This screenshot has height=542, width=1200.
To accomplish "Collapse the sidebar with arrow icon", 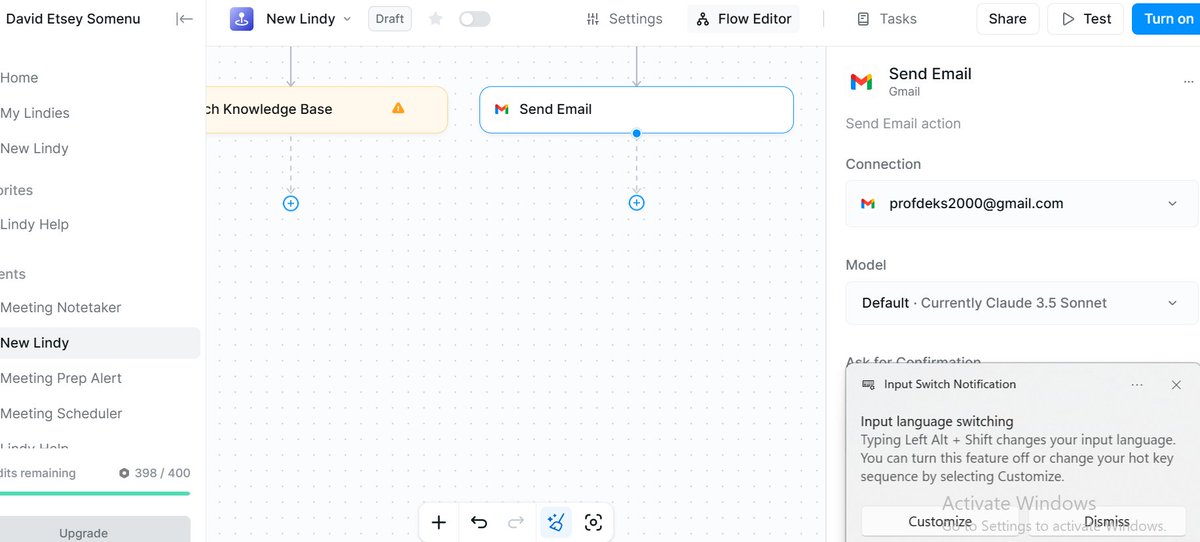I will click(184, 18).
